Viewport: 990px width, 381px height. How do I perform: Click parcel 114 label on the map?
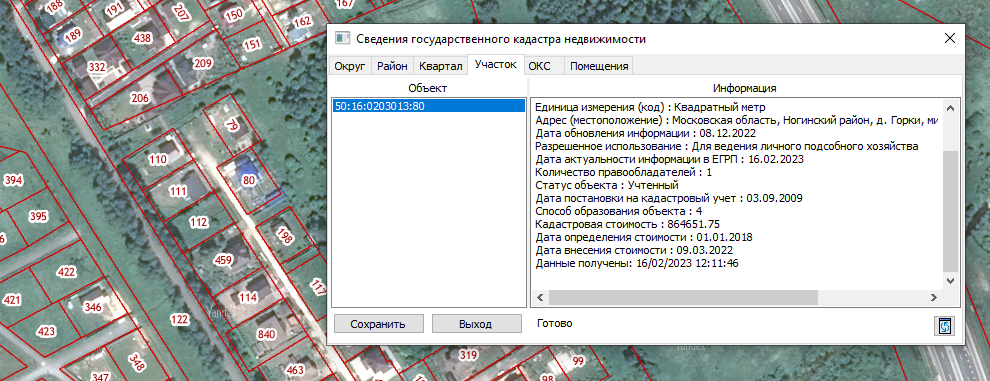(x=248, y=297)
